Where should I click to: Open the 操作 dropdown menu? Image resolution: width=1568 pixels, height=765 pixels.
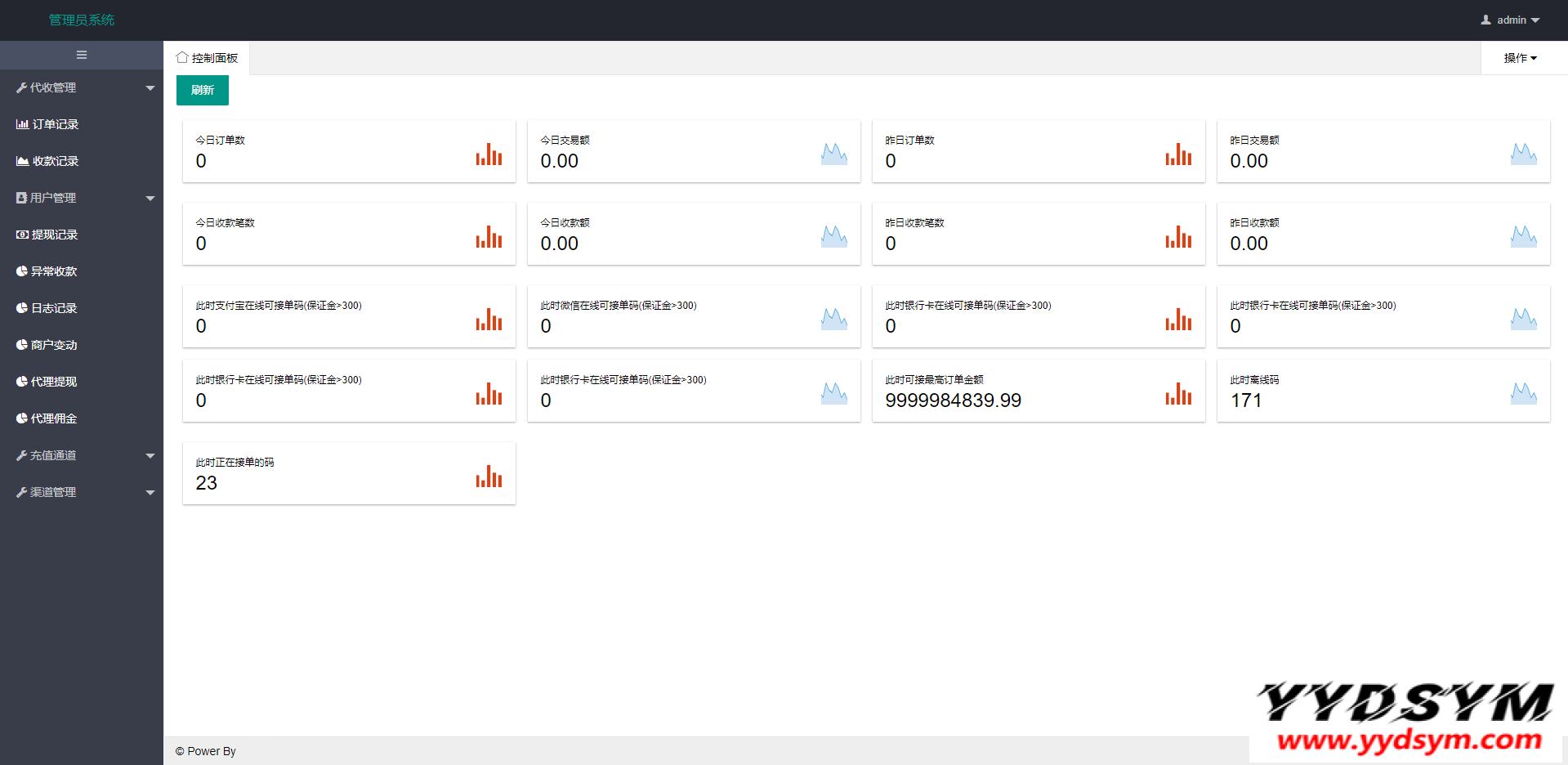click(x=1520, y=58)
